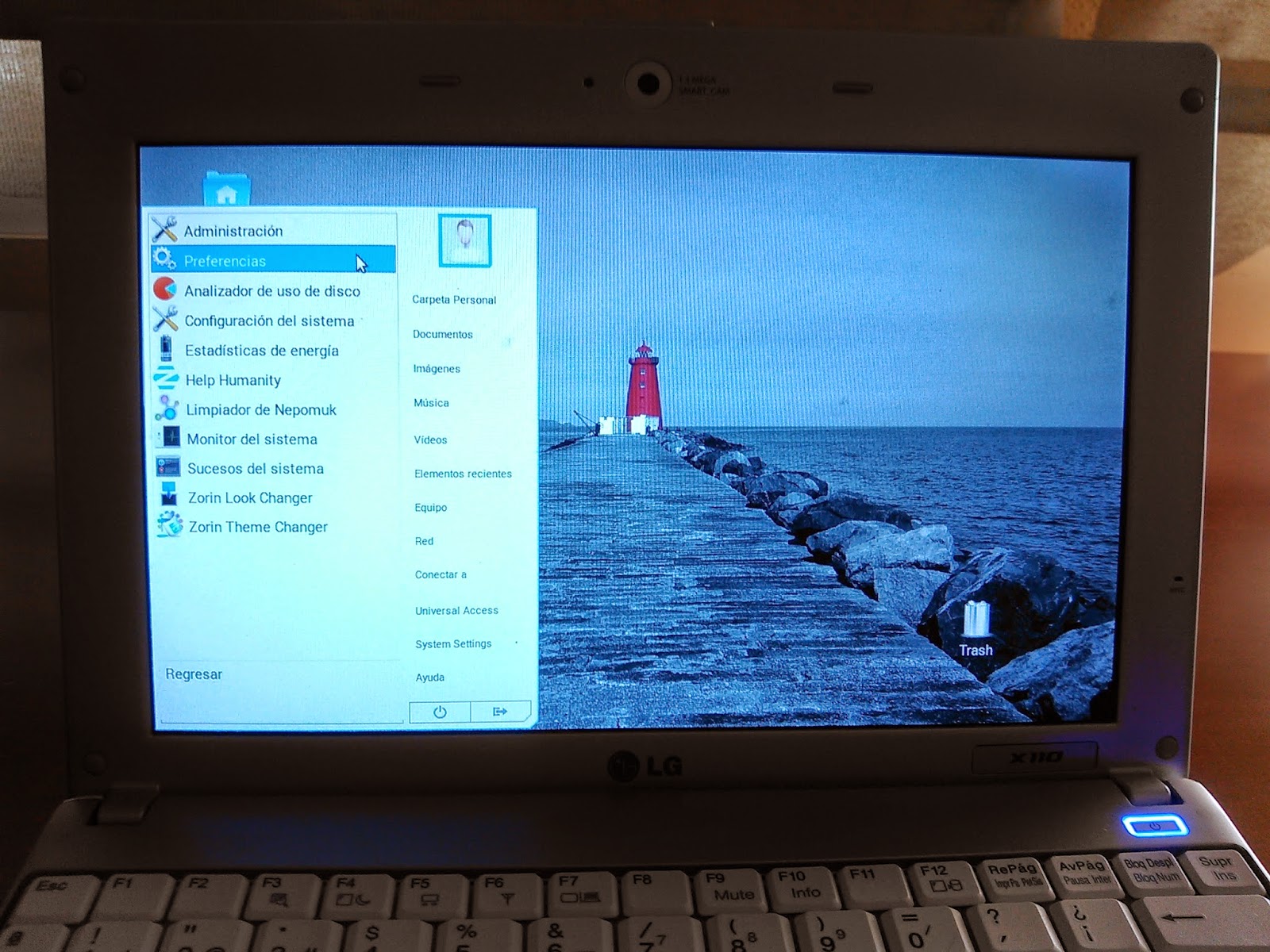Image resolution: width=1270 pixels, height=952 pixels.
Task: Select the Trash desktop icon
Action: coord(976,630)
